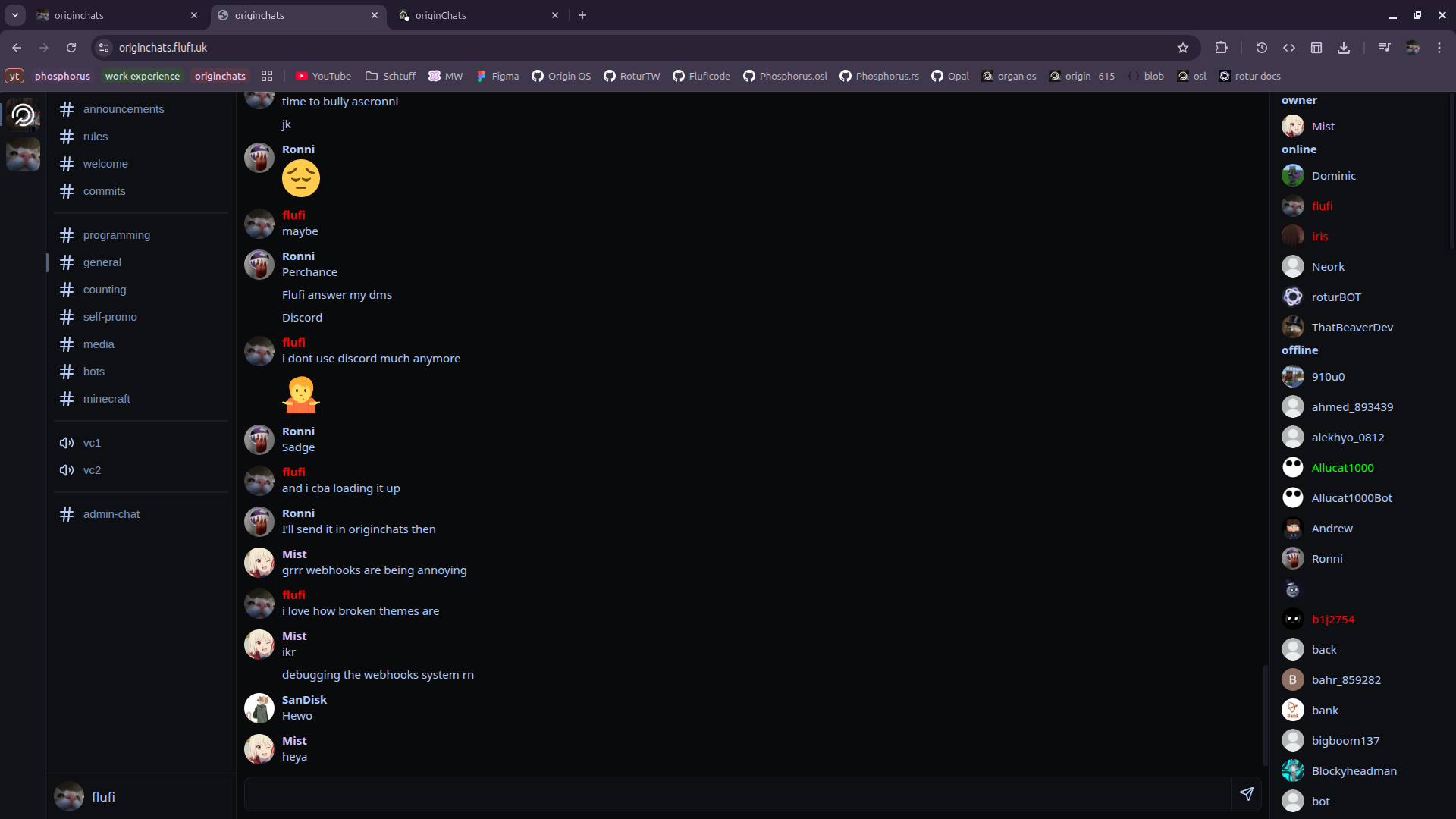Bookmark this page with star icon

tap(1182, 48)
